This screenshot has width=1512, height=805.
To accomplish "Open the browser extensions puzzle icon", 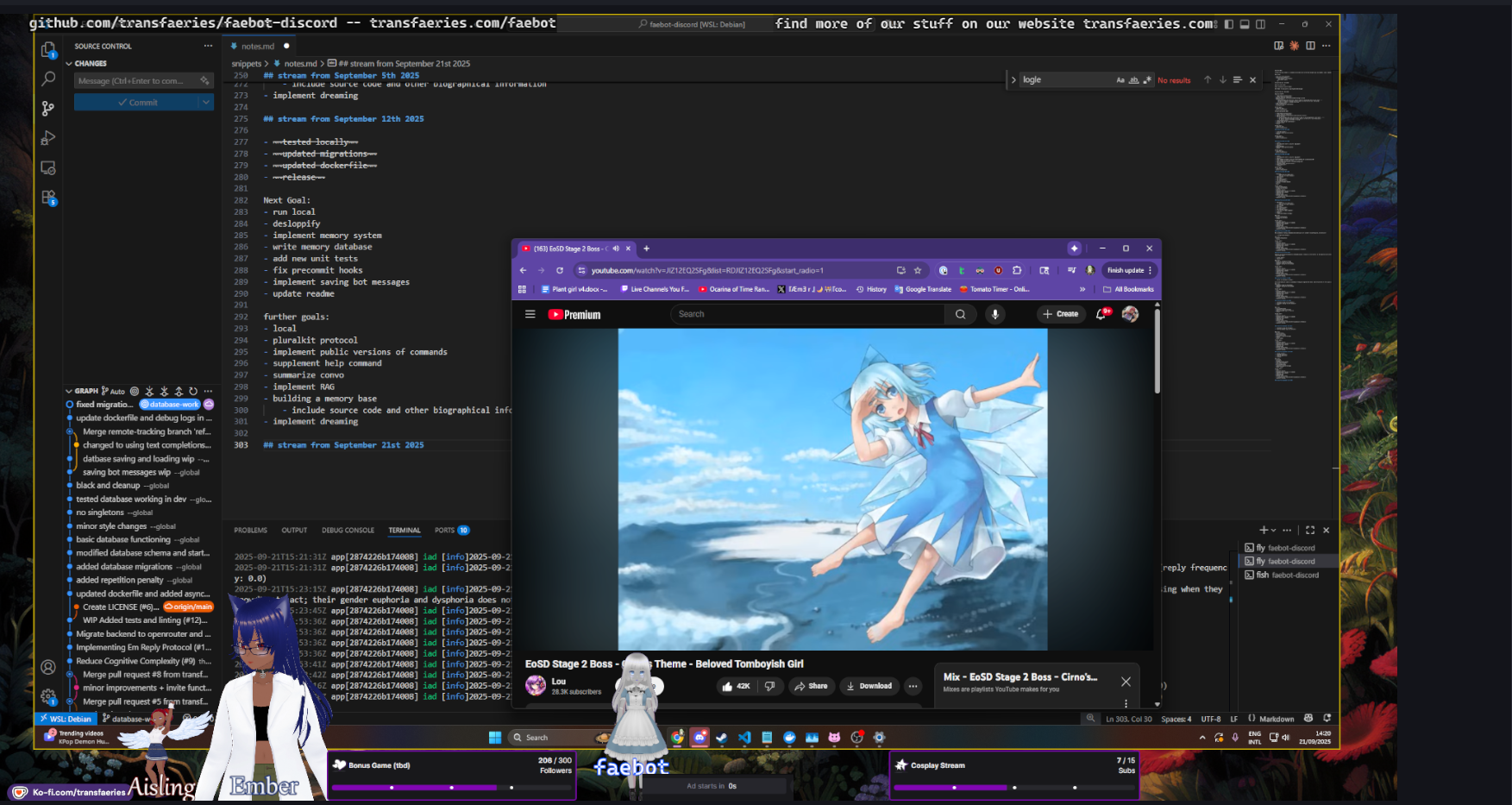I will coord(1017,270).
